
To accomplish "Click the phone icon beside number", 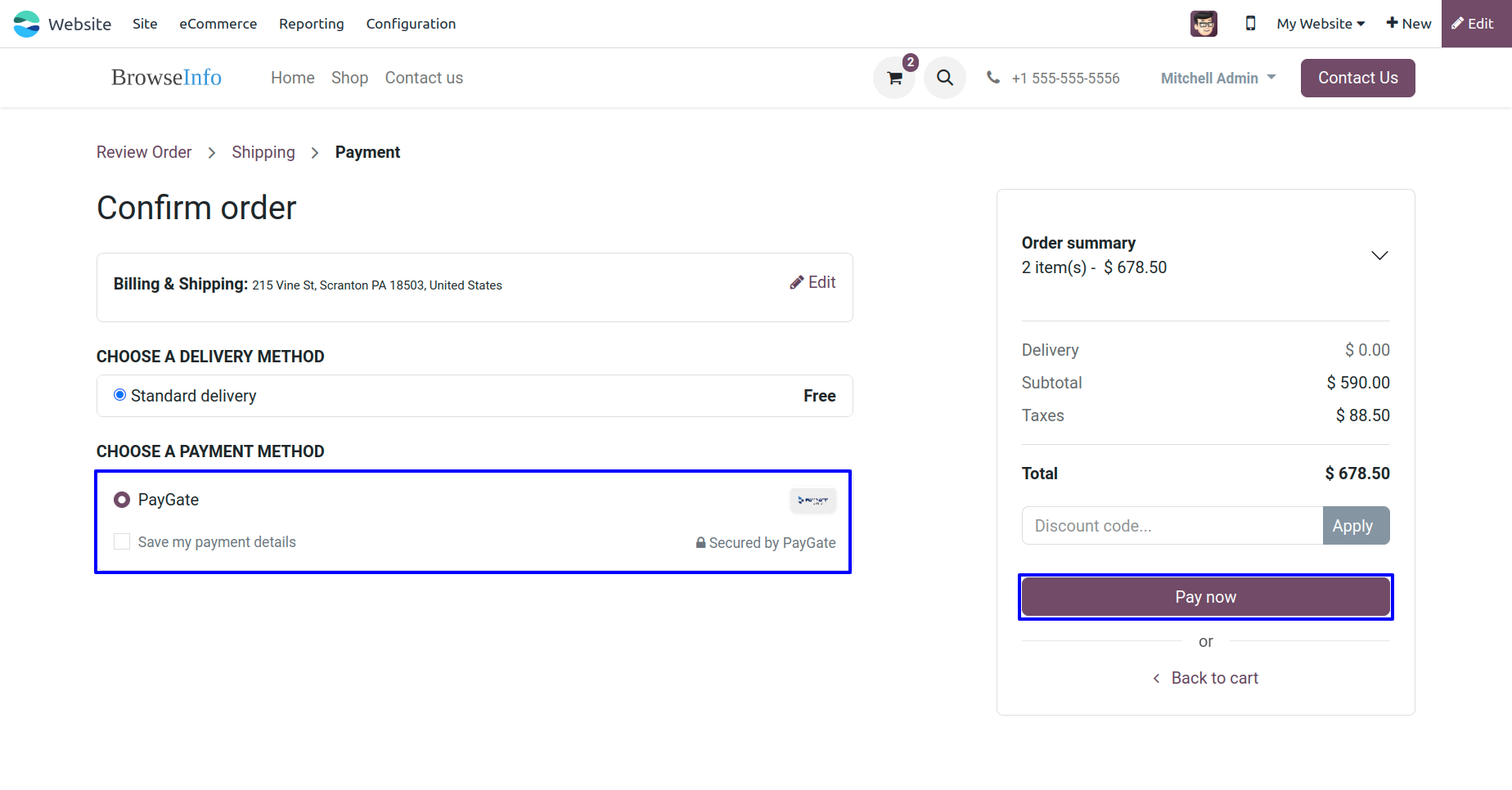I will point(993,78).
